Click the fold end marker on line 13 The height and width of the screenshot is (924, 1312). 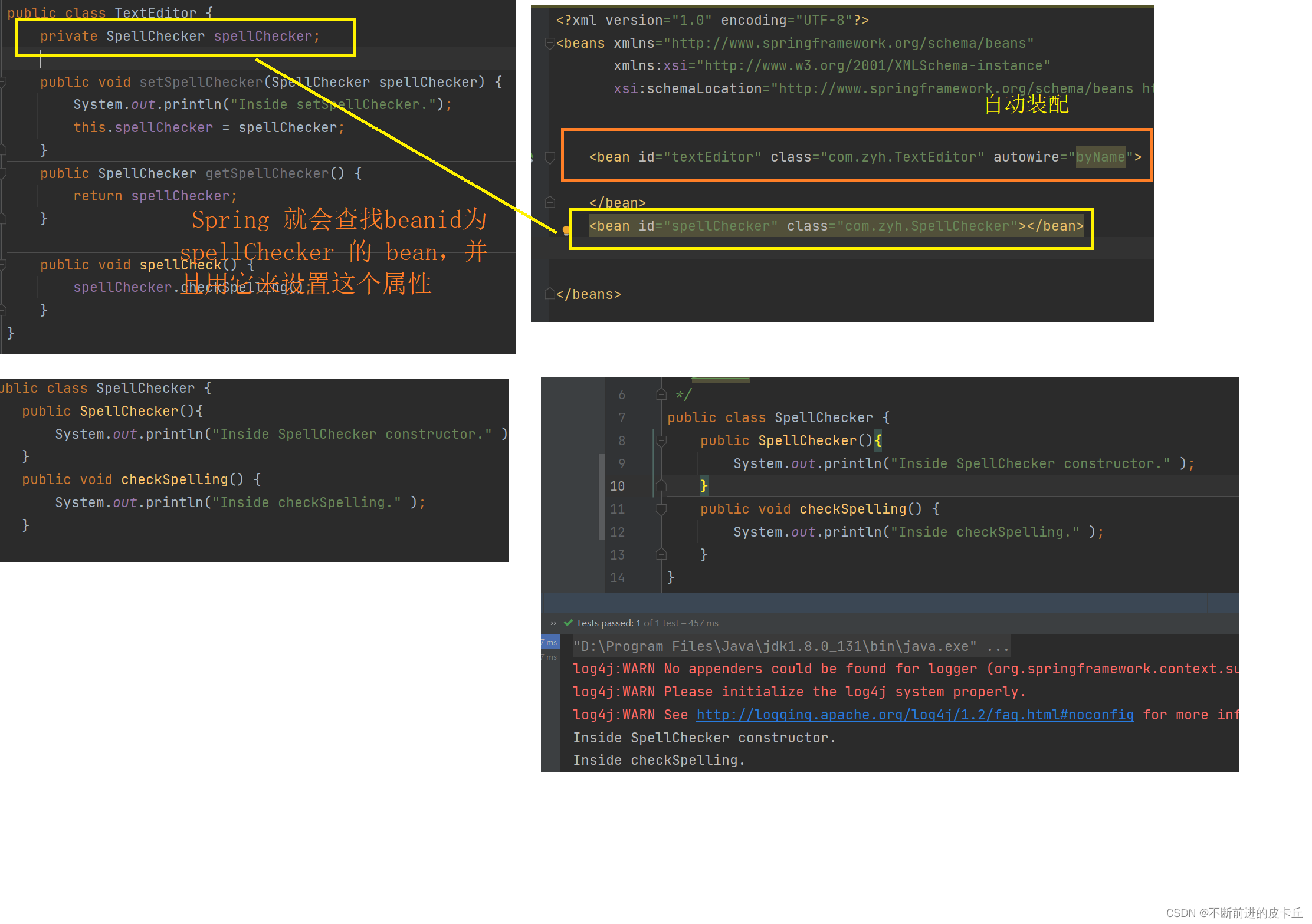(661, 554)
